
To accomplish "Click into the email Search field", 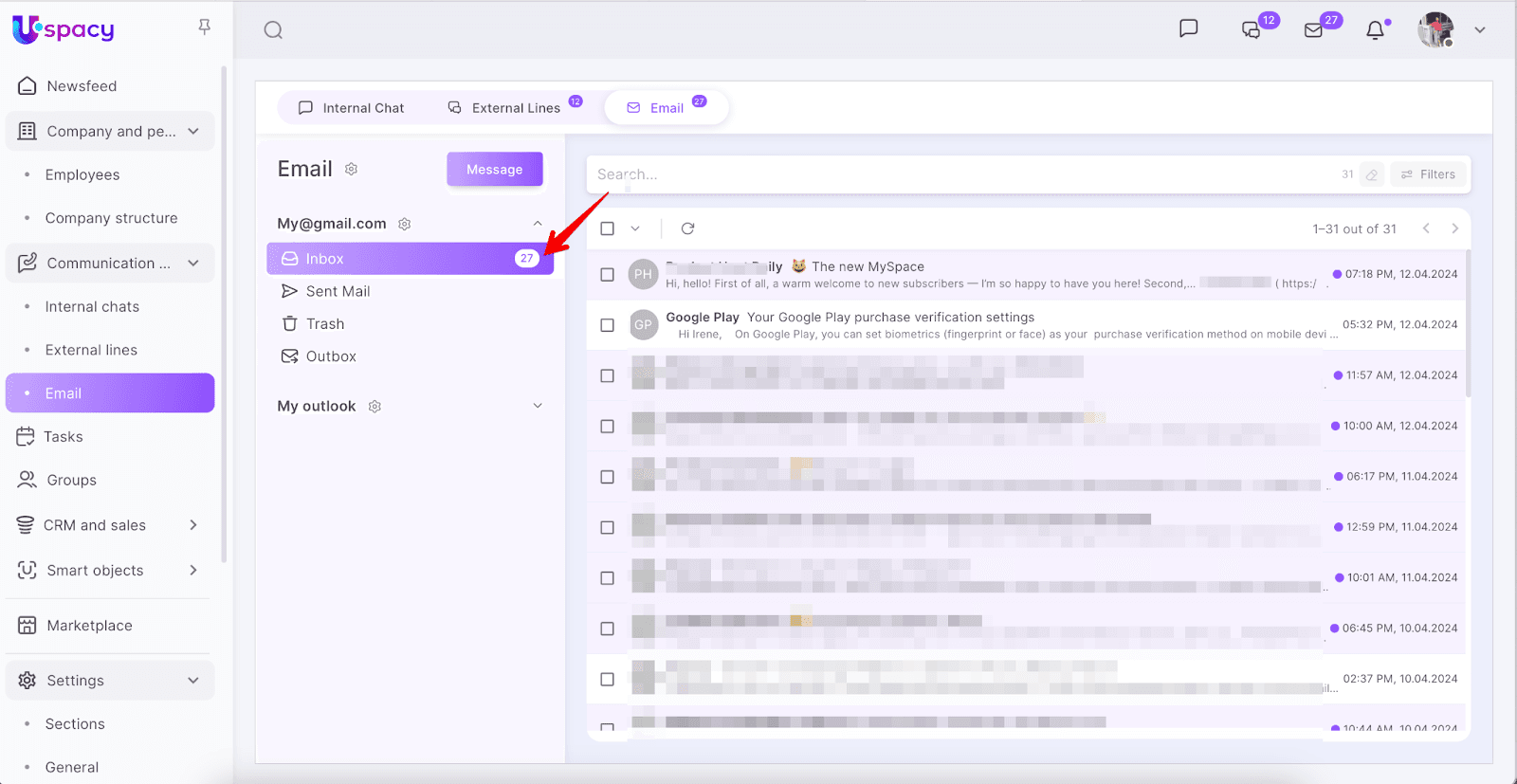I will pos(948,174).
